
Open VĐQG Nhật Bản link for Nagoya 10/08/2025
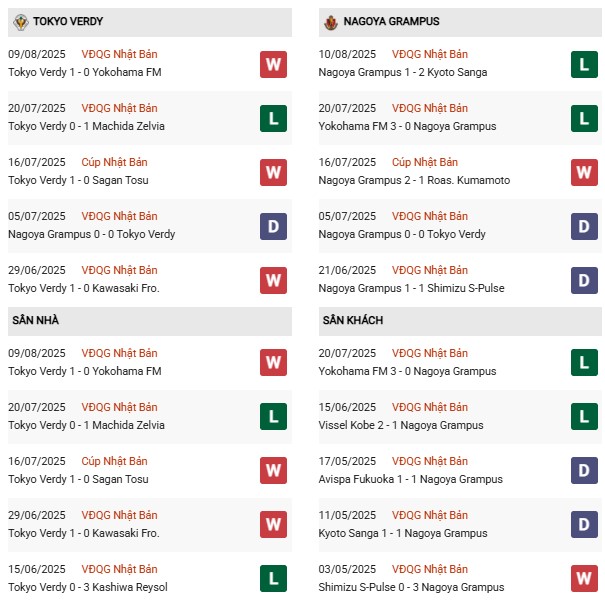tap(430, 54)
